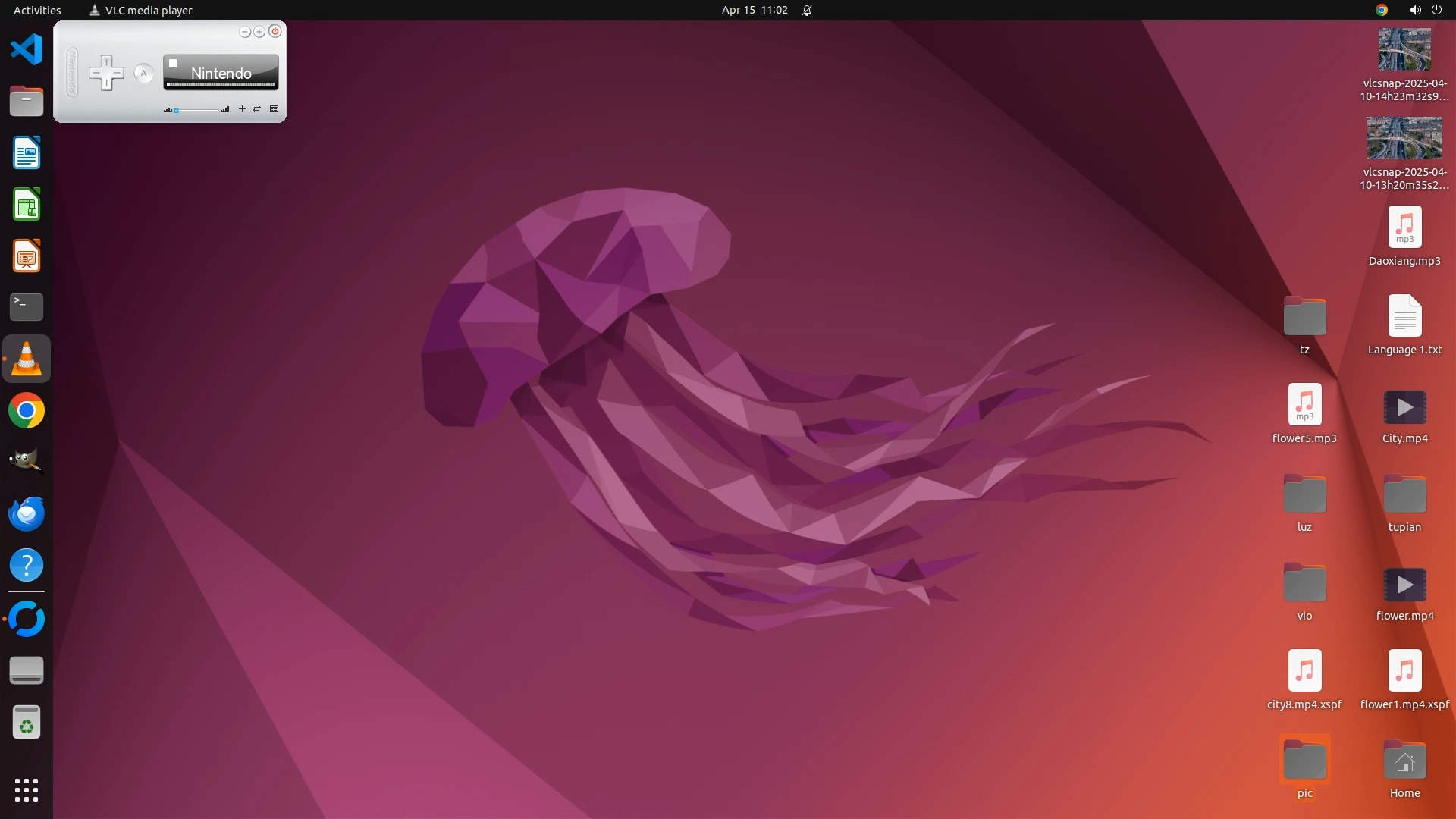
Task: Open the system menu via power icon
Action: pos(1436,10)
